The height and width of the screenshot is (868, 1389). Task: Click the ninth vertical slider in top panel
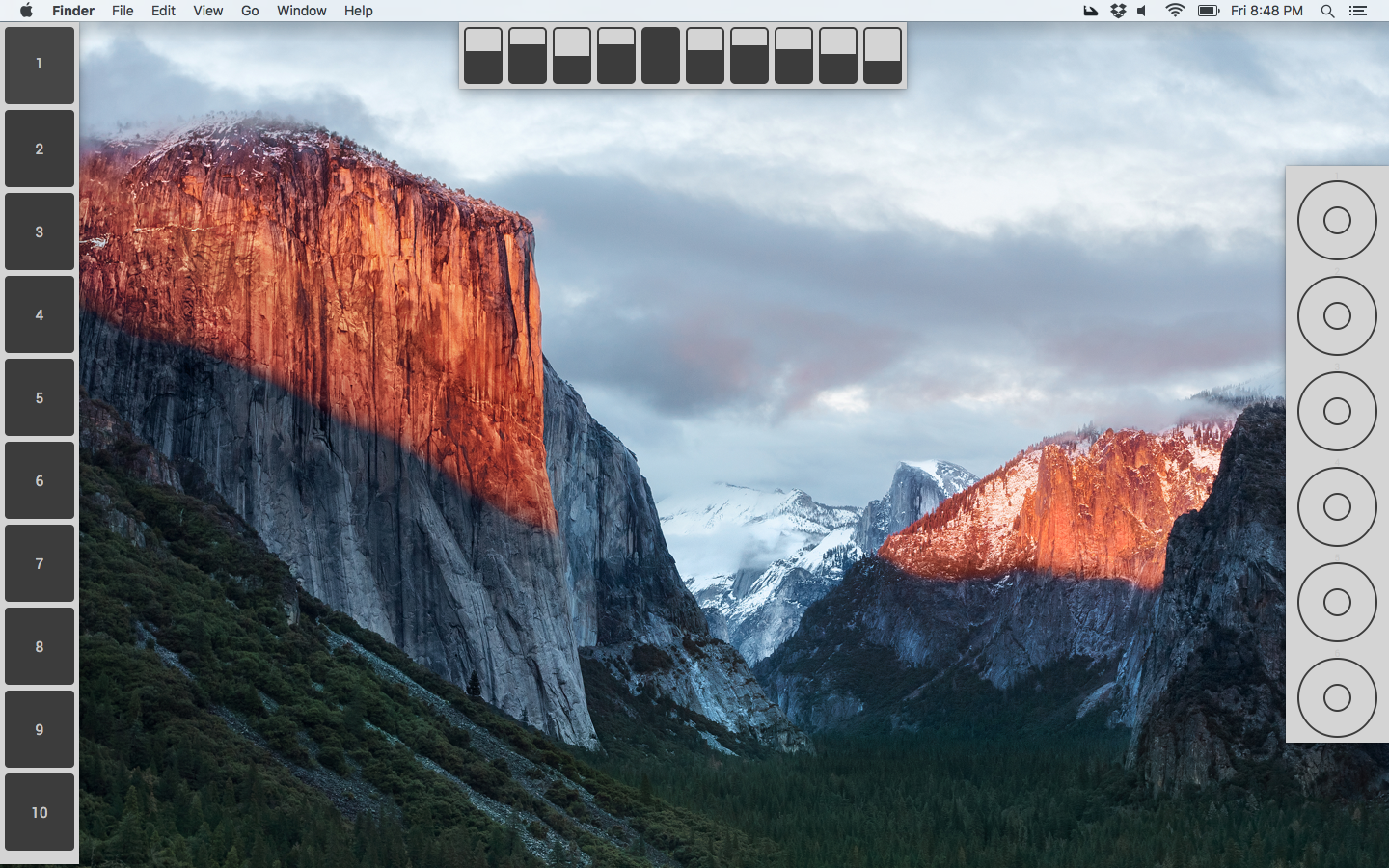coord(838,56)
